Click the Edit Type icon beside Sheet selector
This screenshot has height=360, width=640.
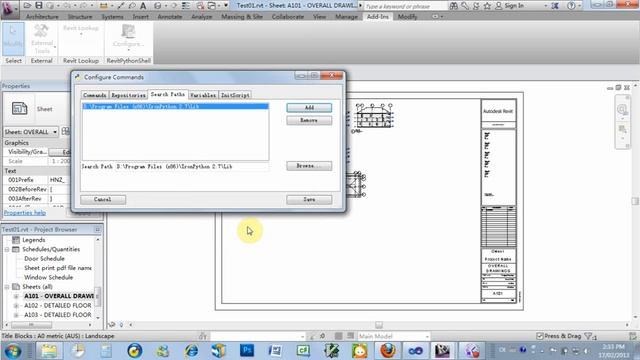point(65,131)
